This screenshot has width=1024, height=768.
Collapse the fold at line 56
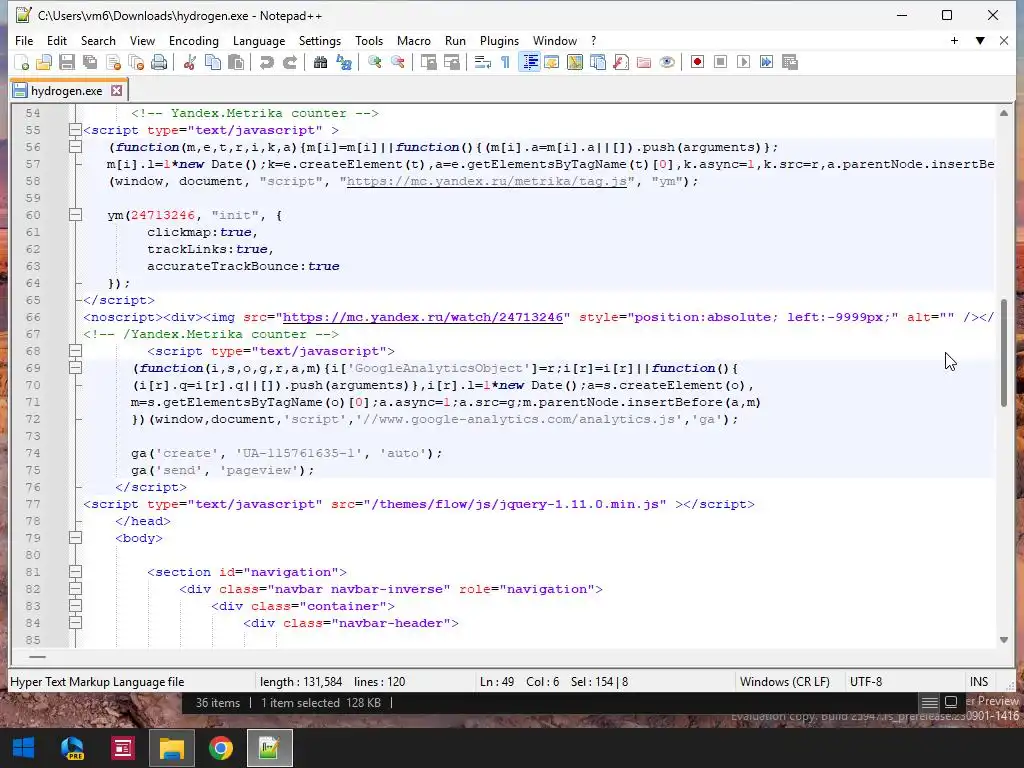click(75, 147)
